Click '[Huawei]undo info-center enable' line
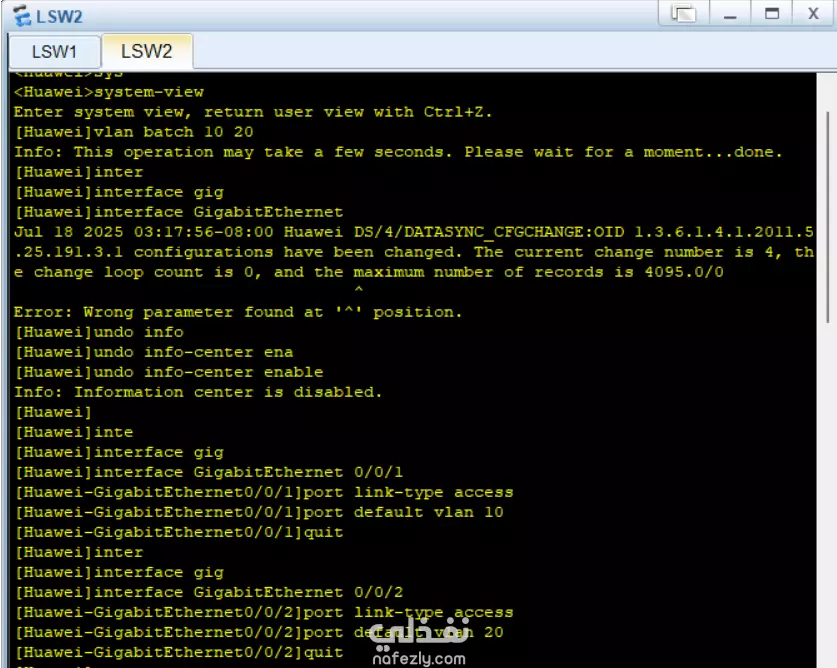The width and height of the screenshot is (837, 668). click(x=169, y=372)
